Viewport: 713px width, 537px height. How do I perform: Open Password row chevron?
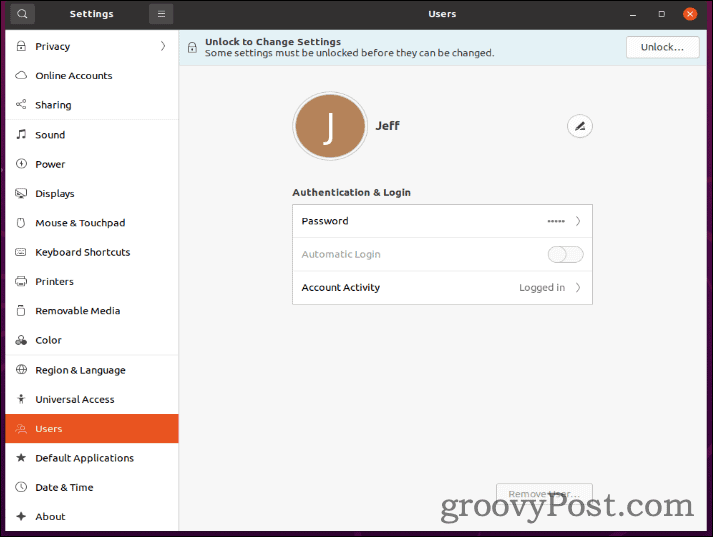(x=577, y=221)
